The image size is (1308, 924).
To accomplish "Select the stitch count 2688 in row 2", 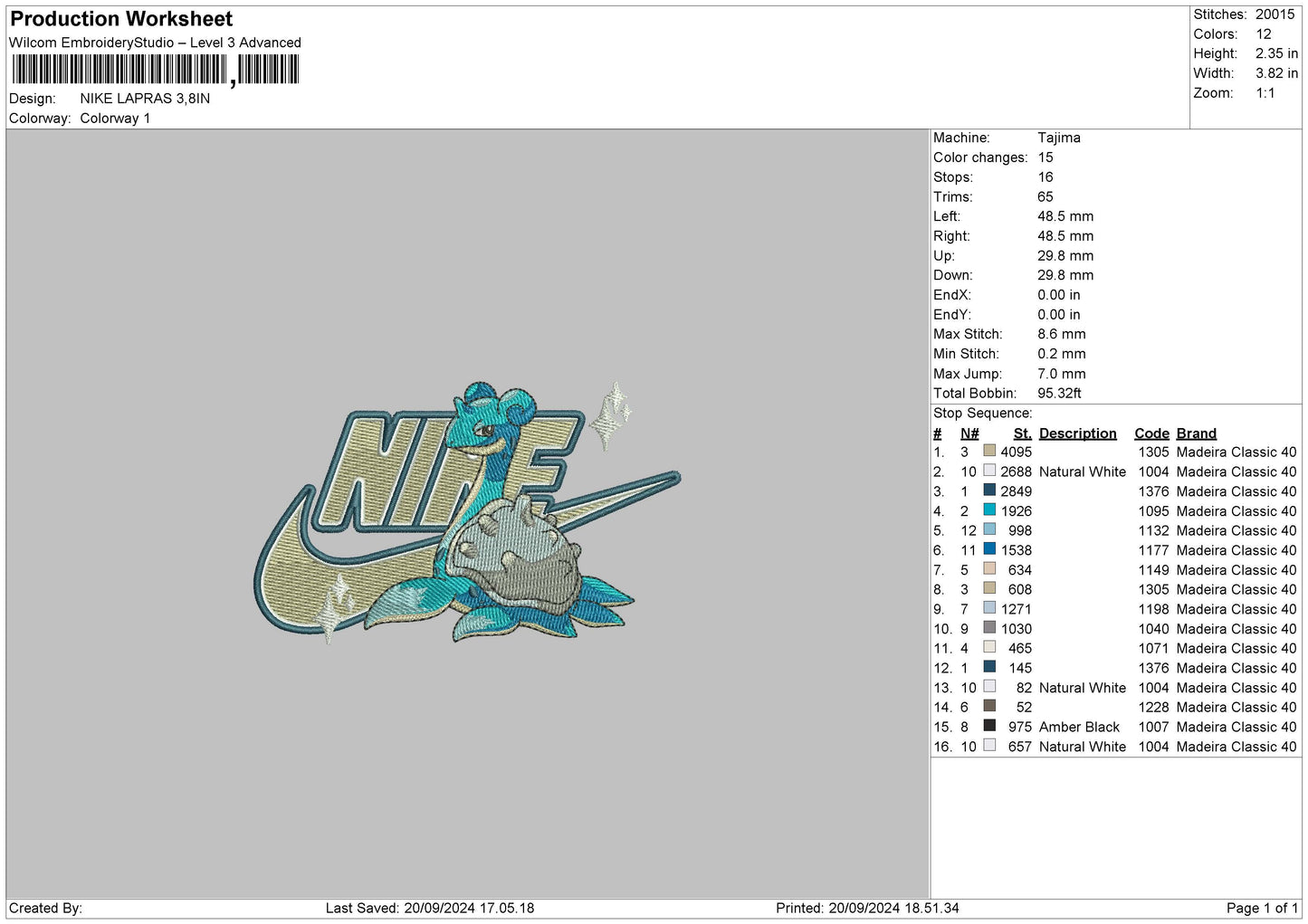I will pos(1017,472).
